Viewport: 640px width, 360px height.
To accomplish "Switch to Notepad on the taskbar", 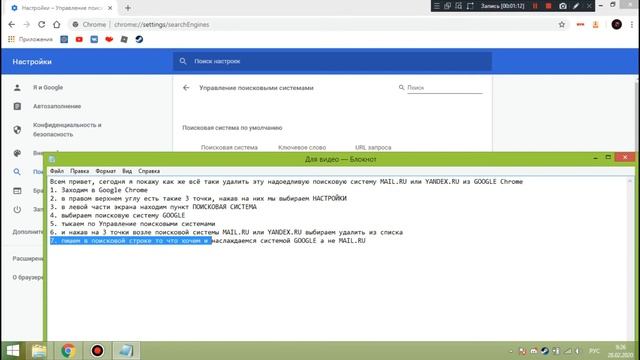I will [126, 351].
